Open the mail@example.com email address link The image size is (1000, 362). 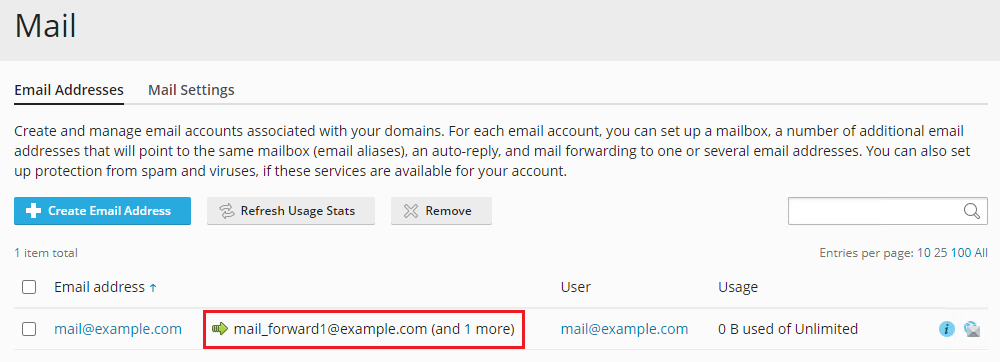[118, 329]
